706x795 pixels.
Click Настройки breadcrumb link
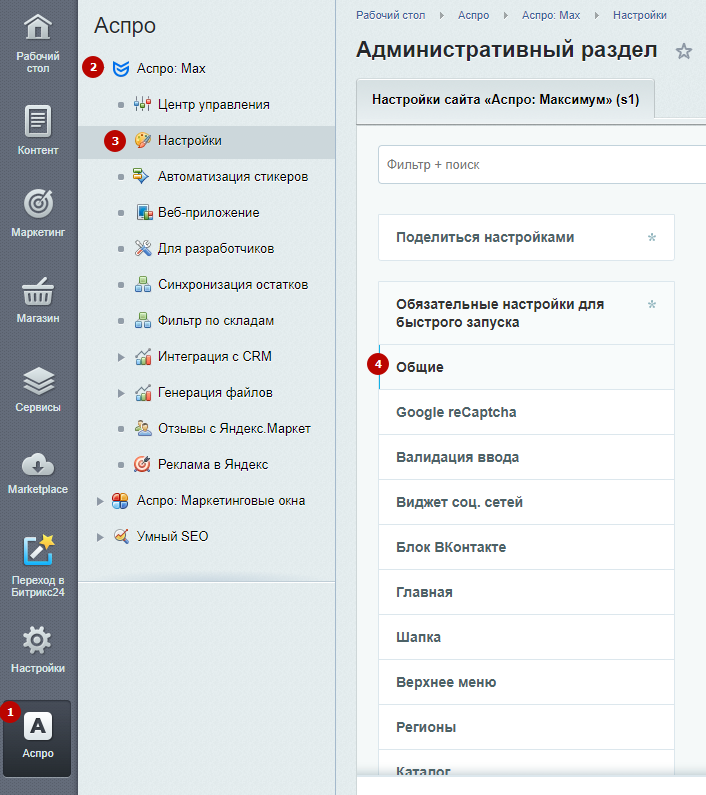coord(640,15)
